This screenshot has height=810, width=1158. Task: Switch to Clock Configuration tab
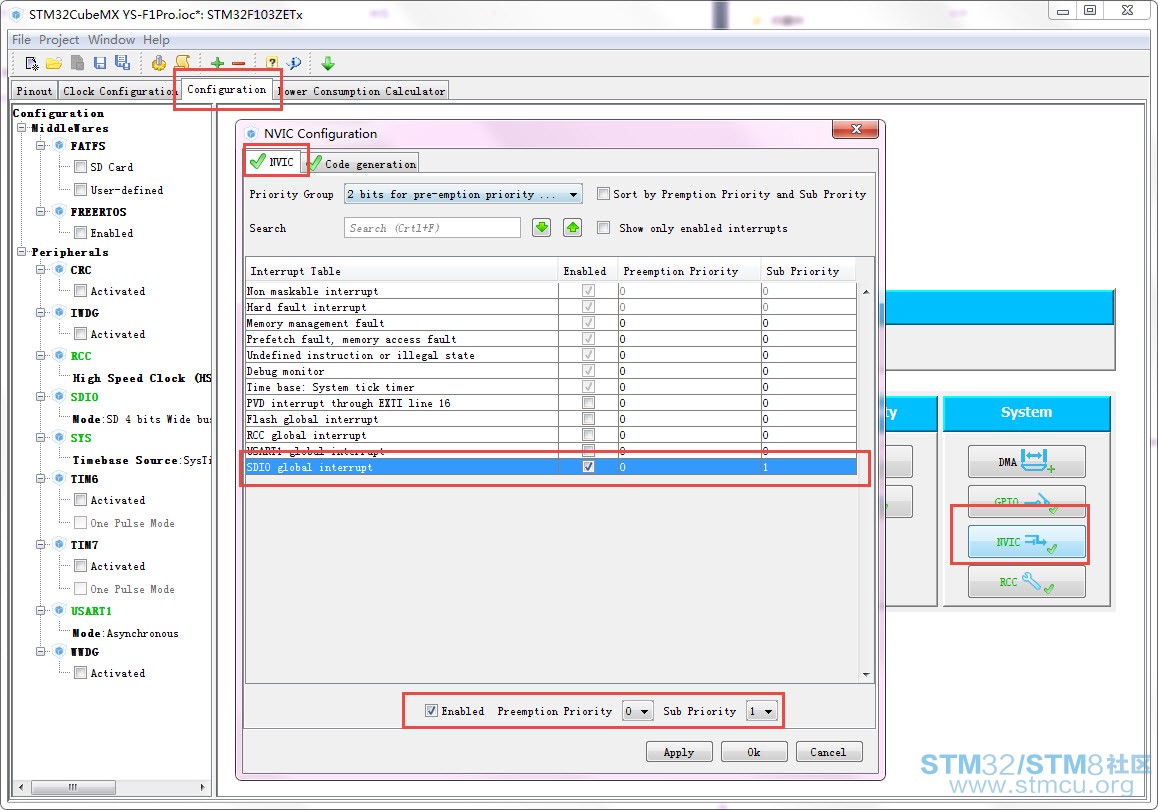tap(118, 91)
